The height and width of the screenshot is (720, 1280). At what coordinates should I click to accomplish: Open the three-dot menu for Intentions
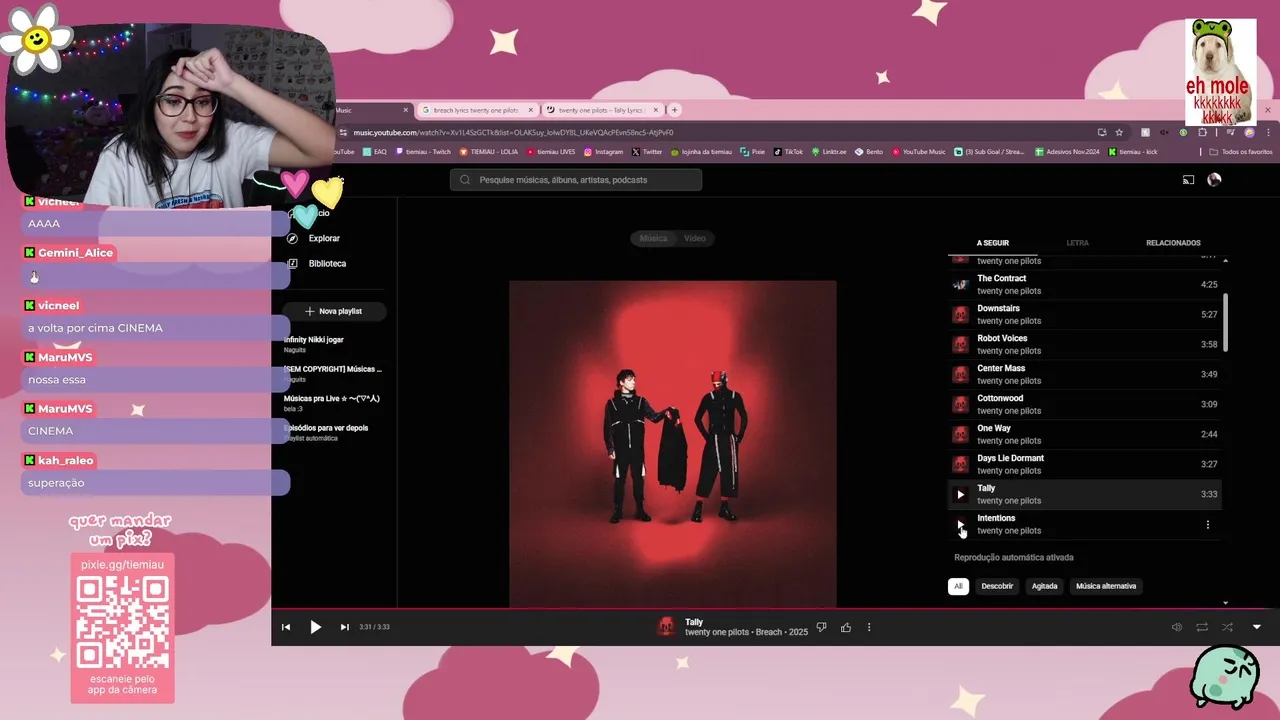(1207, 524)
